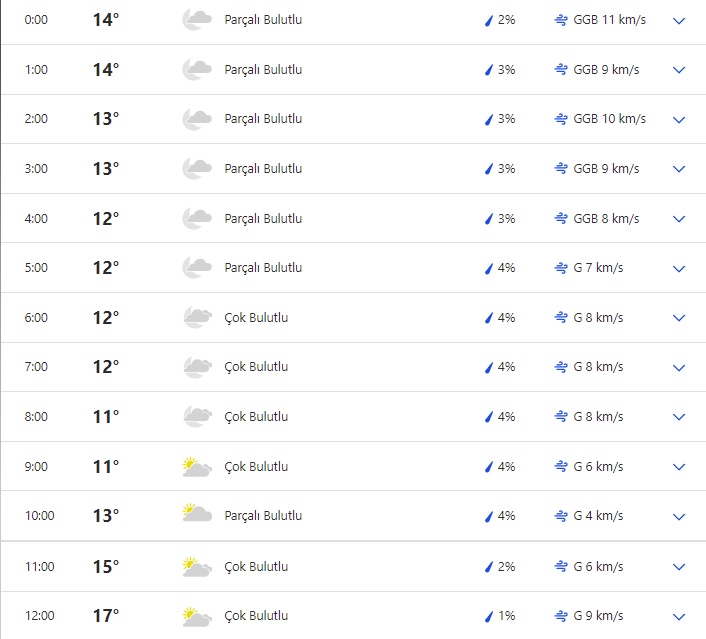Click the 5:00 moon cloud icon
Image resolution: width=706 pixels, height=639 pixels.
196,268
